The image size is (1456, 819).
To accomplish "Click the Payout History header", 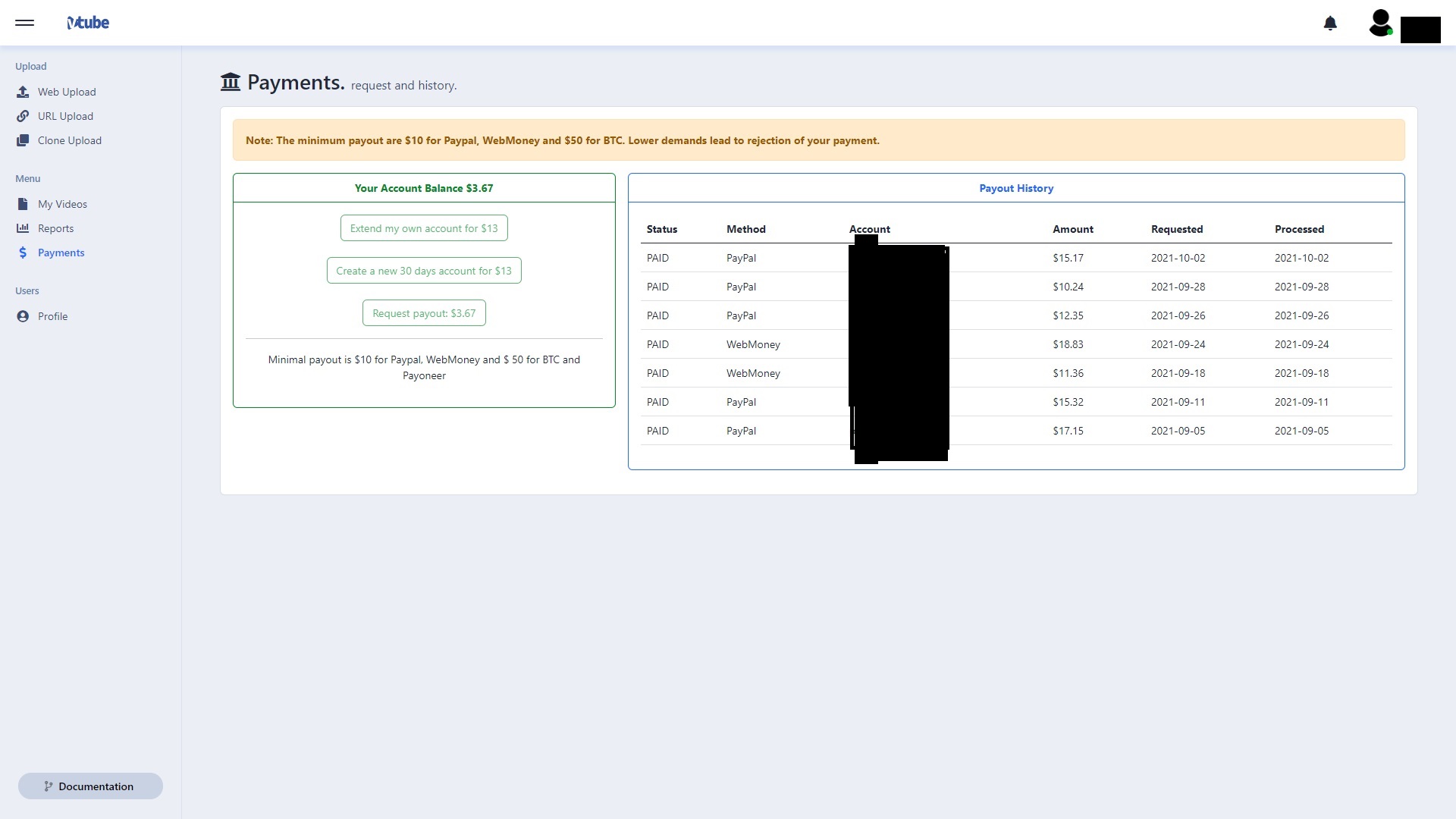I will 1016,188.
